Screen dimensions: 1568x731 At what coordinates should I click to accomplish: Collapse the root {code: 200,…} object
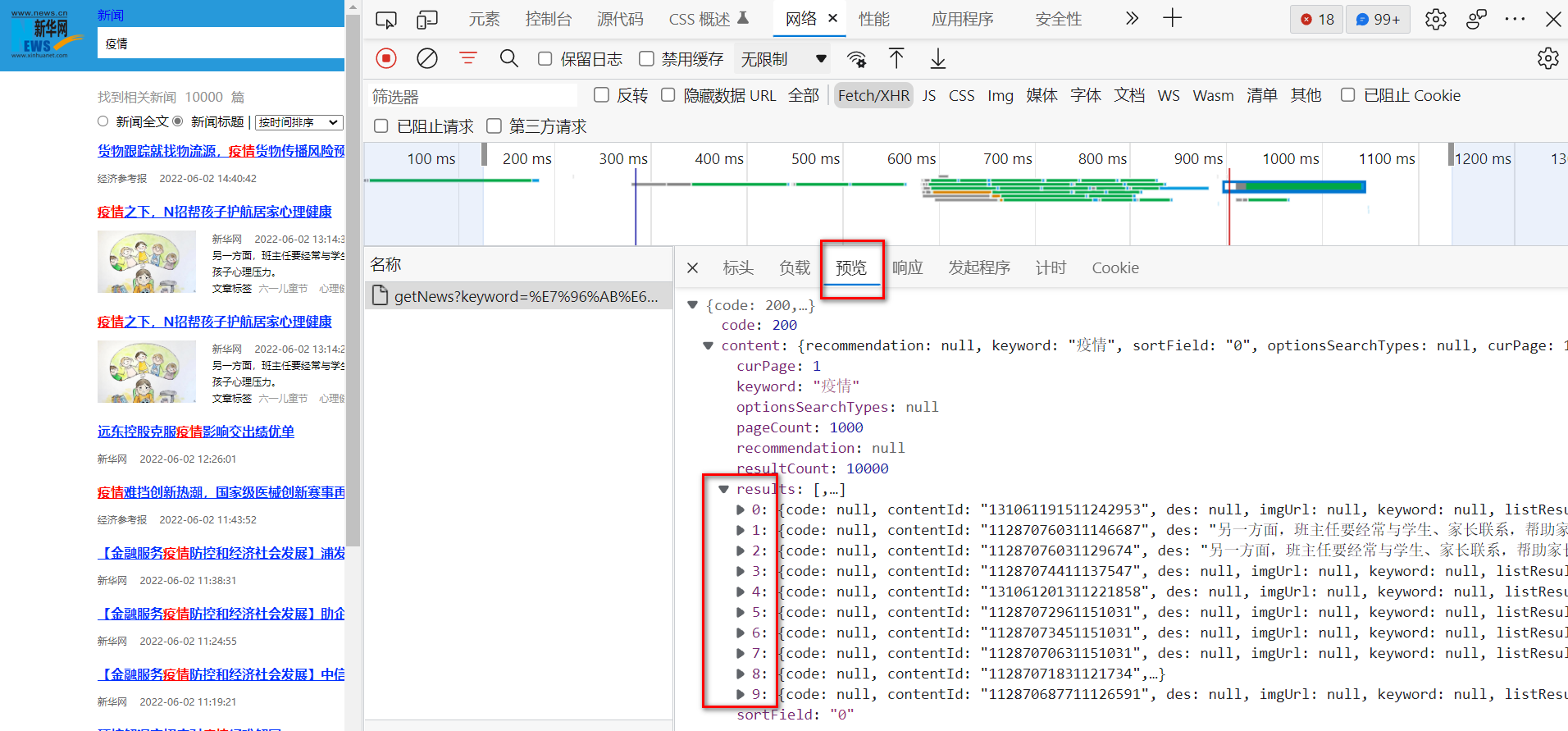[693, 305]
